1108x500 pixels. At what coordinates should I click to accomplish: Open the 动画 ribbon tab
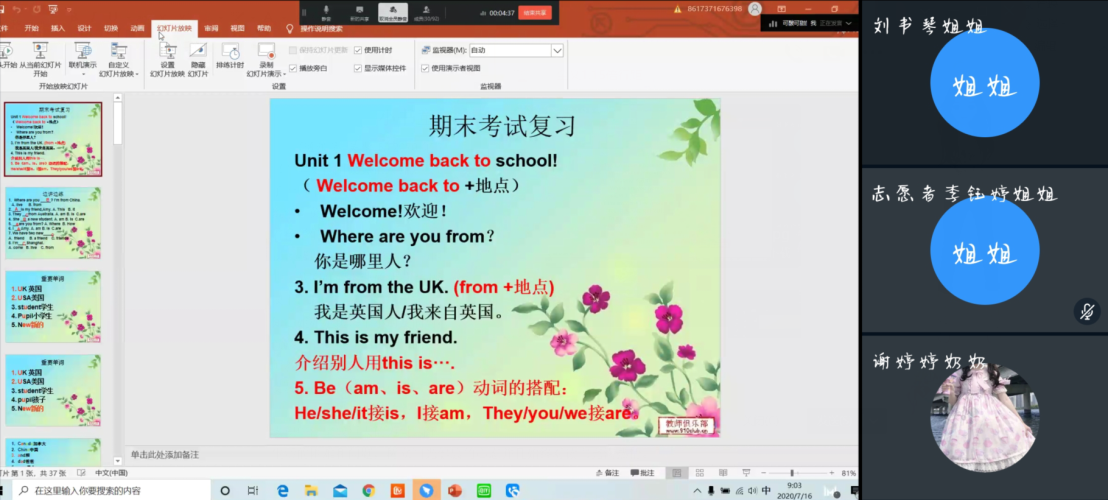pyautogui.click(x=137, y=29)
